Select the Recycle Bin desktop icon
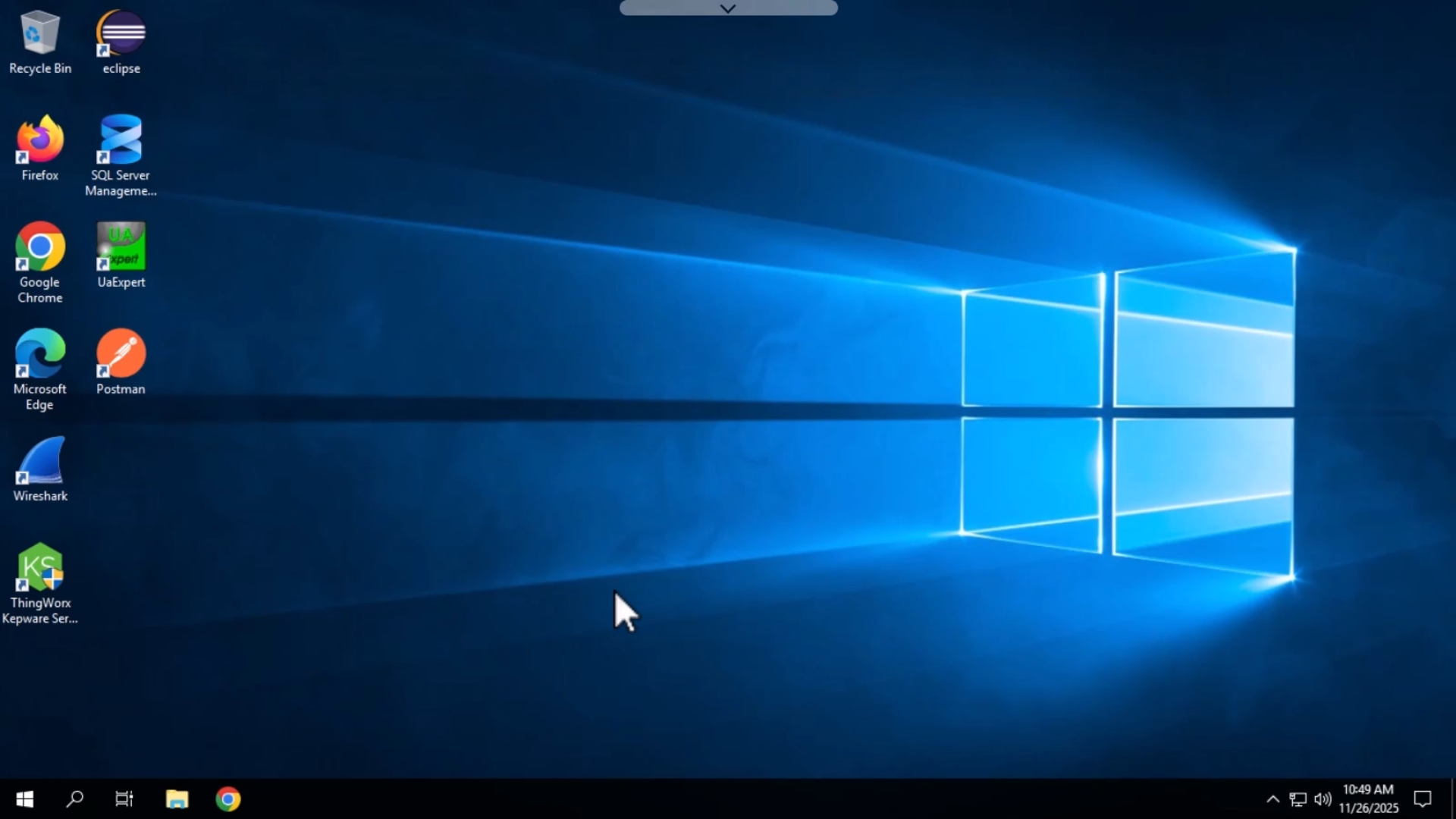Screen dimensions: 1456x819 click(x=40, y=42)
